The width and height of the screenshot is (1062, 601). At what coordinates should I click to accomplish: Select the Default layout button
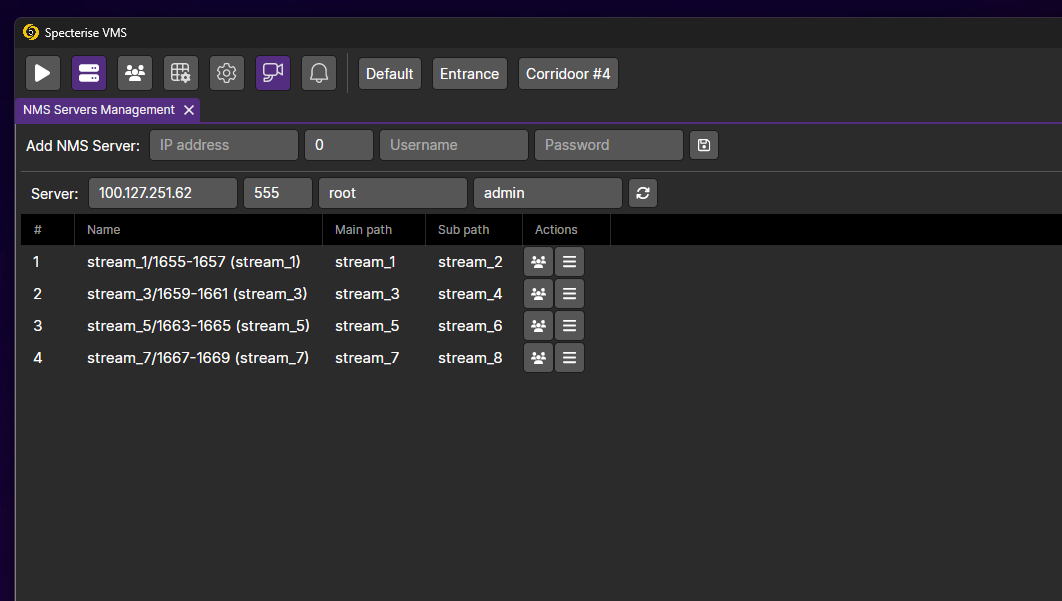tap(389, 74)
